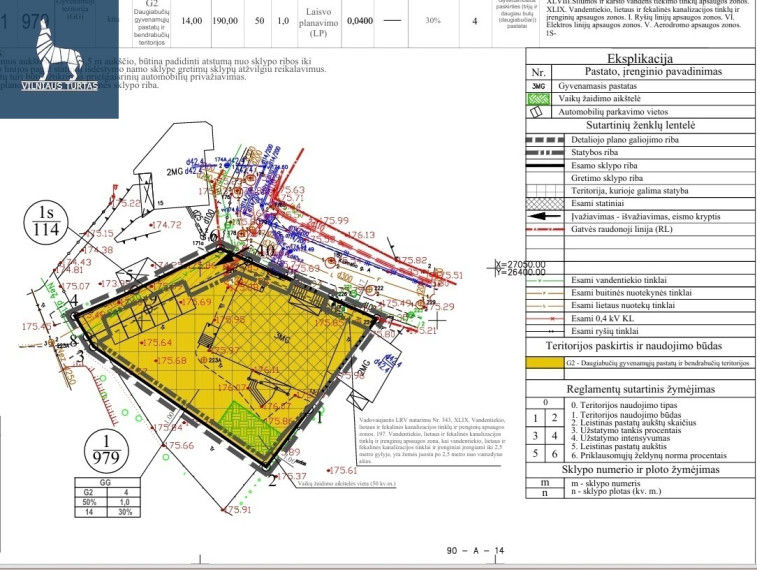Click the parking spaces legend symbol
The width and height of the screenshot is (757, 570).
coord(536,112)
